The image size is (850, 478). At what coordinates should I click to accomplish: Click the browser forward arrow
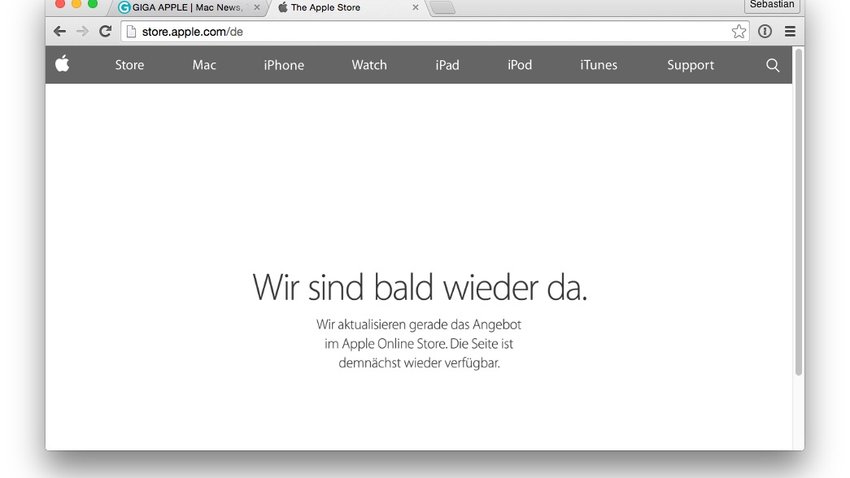coord(82,31)
